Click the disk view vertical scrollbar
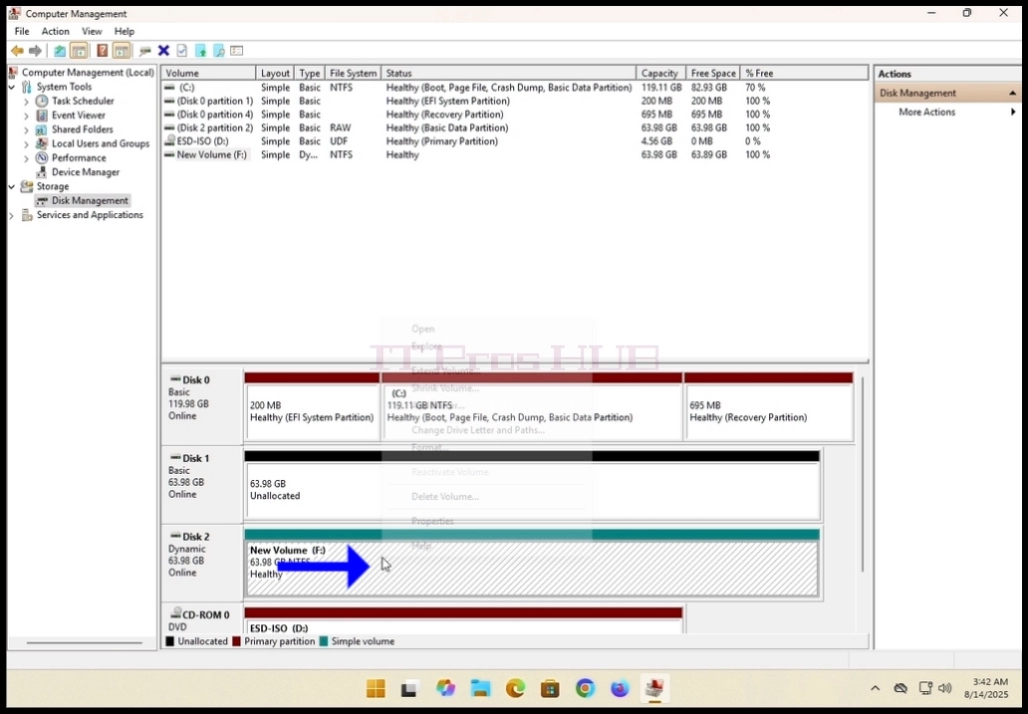The height and width of the screenshot is (714, 1028). (x=862, y=473)
